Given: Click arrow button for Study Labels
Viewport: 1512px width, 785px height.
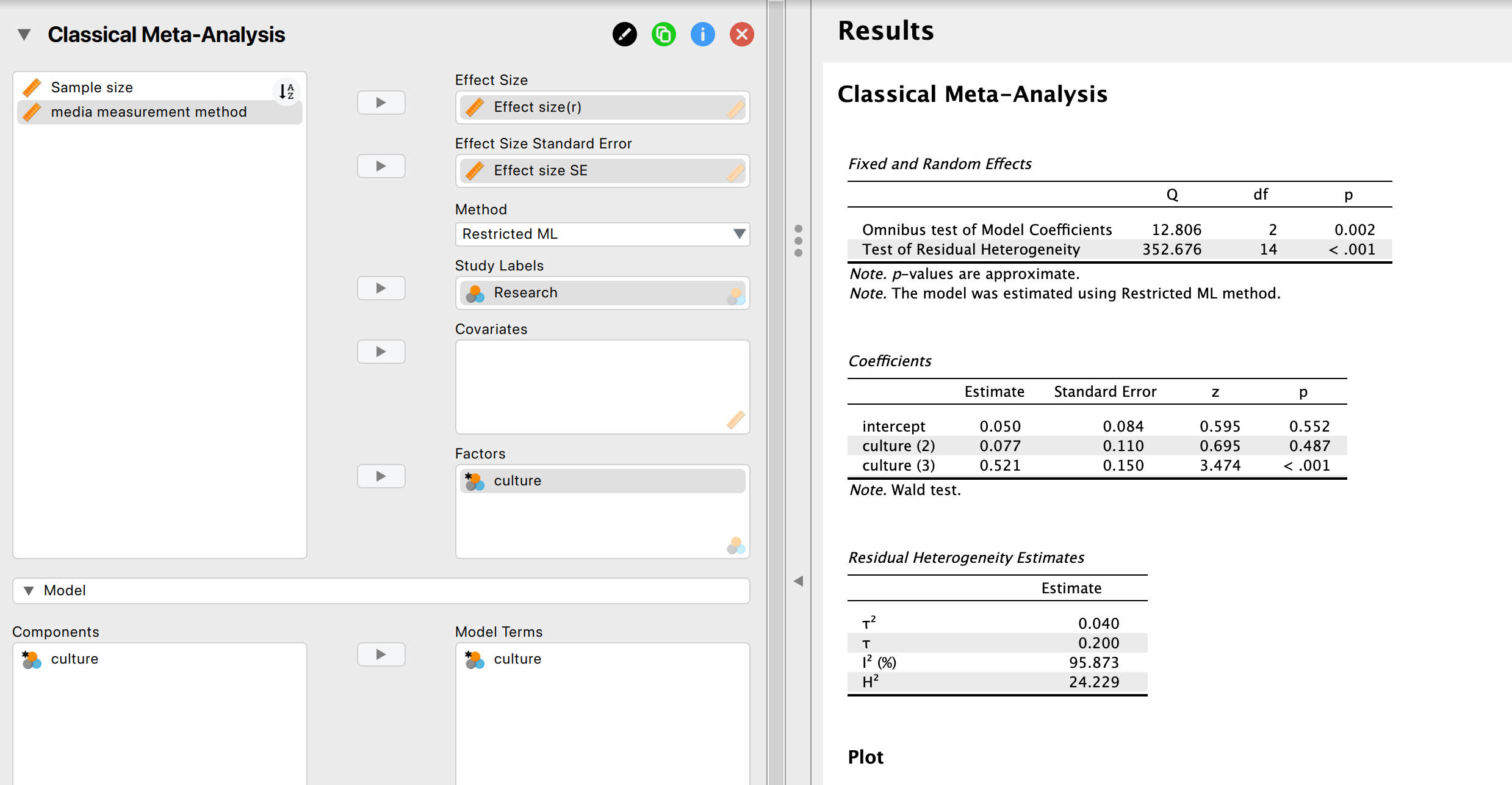Looking at the screenshot, I should click(x=381, y=288).
